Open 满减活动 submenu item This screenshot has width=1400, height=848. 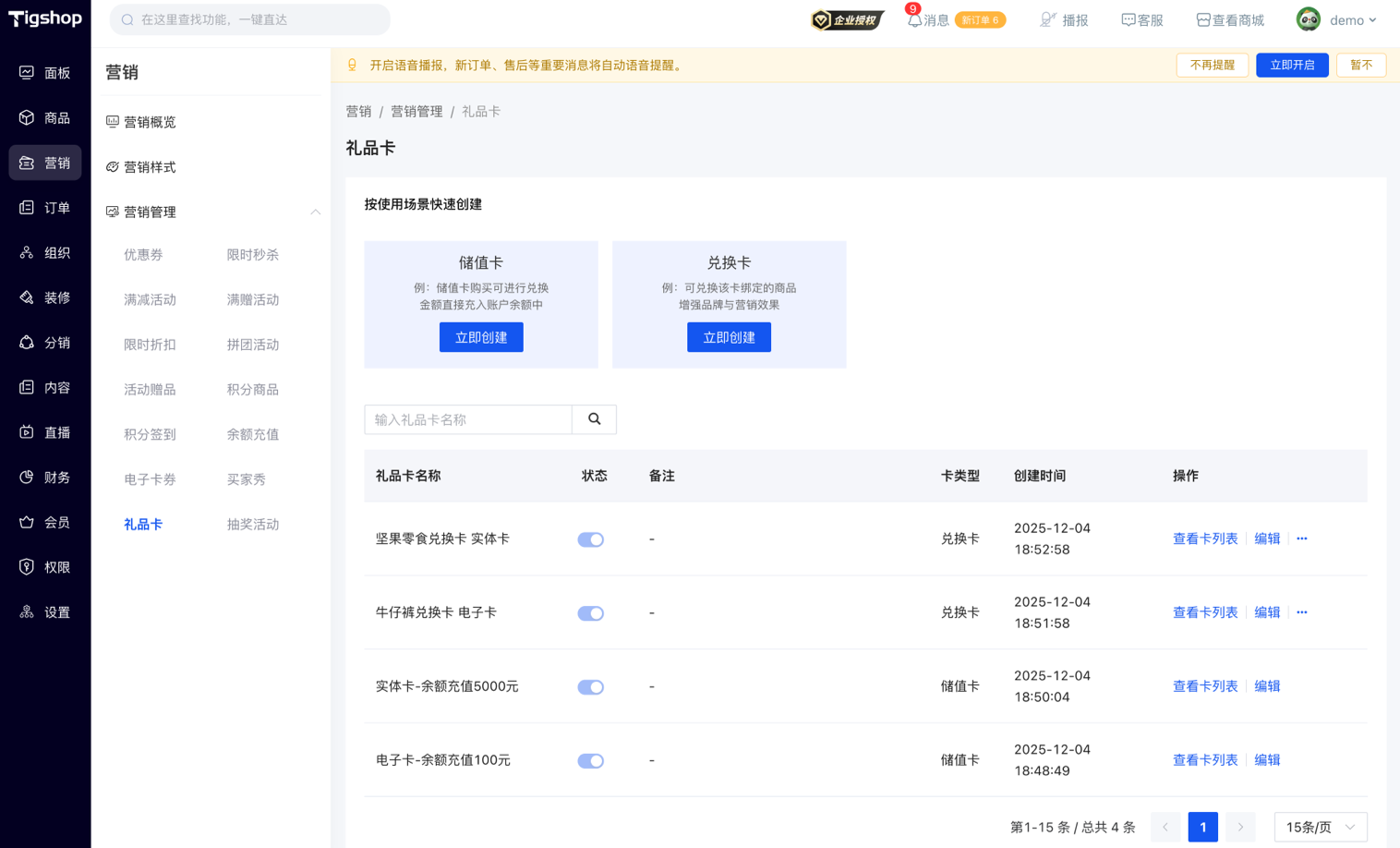click(150, 300)
